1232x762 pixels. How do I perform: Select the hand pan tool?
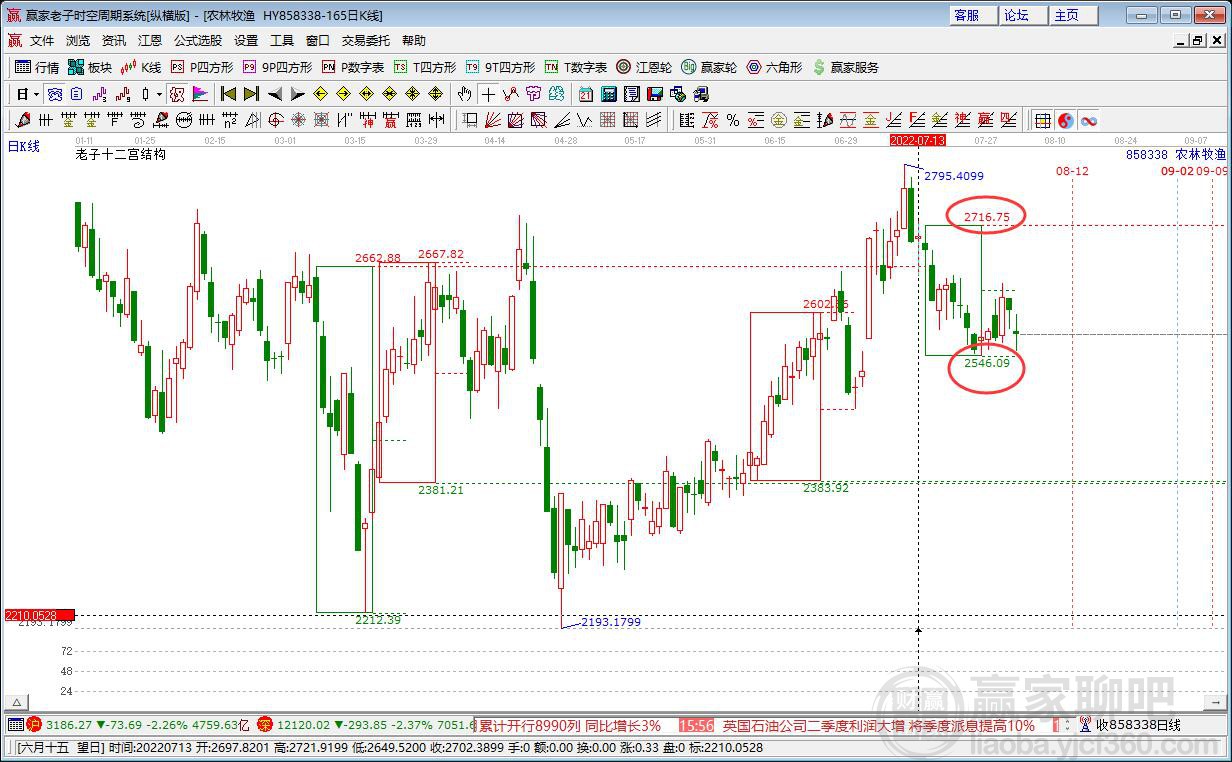(x=465, y=94)
